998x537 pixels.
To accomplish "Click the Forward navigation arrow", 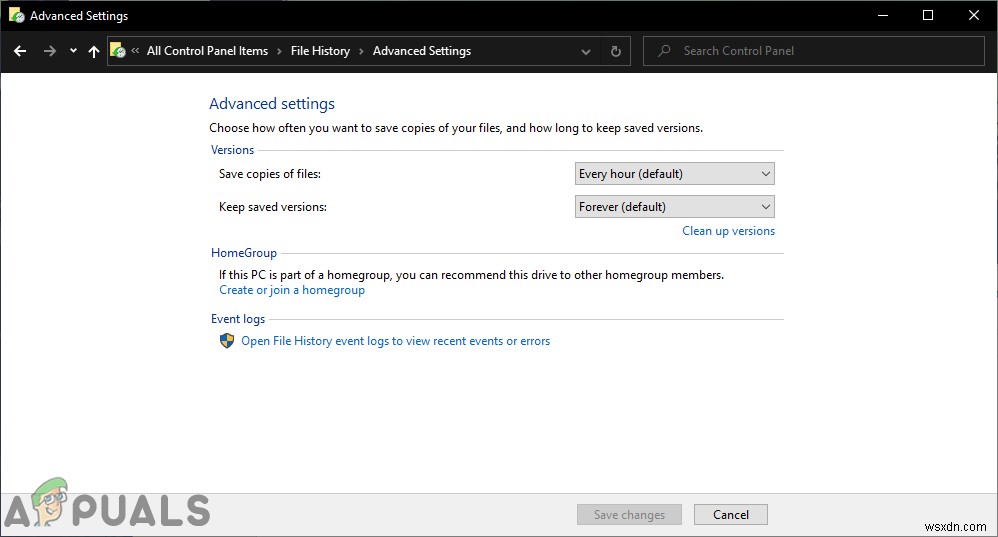I will click(50, 51).
